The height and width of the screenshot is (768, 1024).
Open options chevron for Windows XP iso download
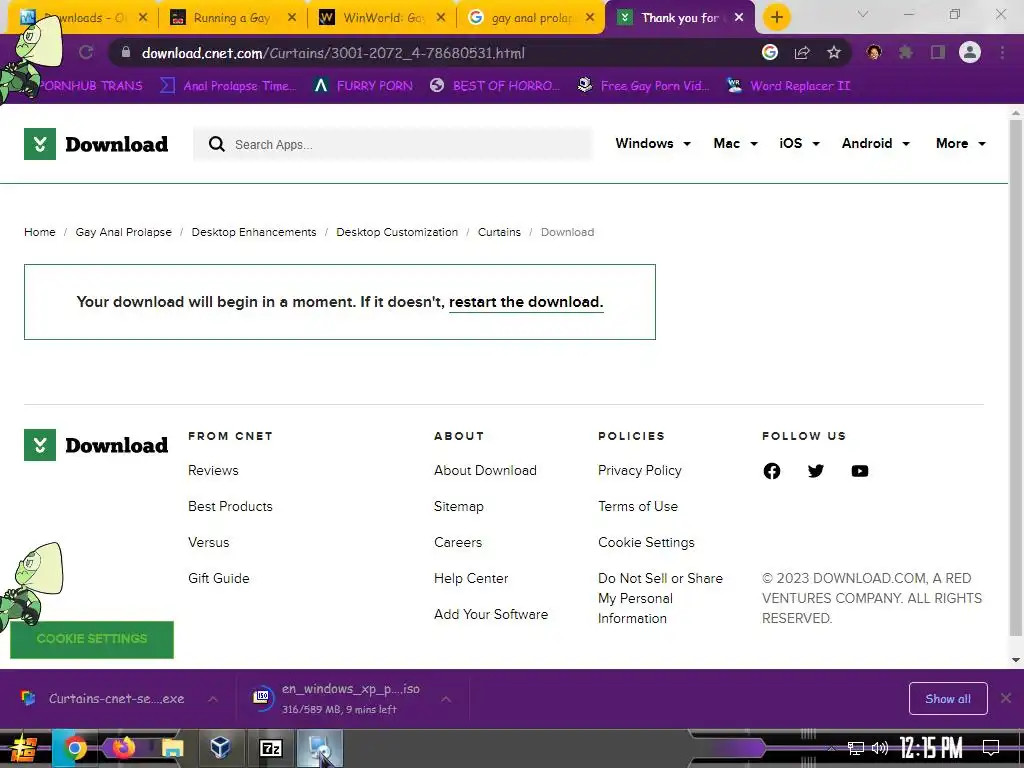click(445, 699)
